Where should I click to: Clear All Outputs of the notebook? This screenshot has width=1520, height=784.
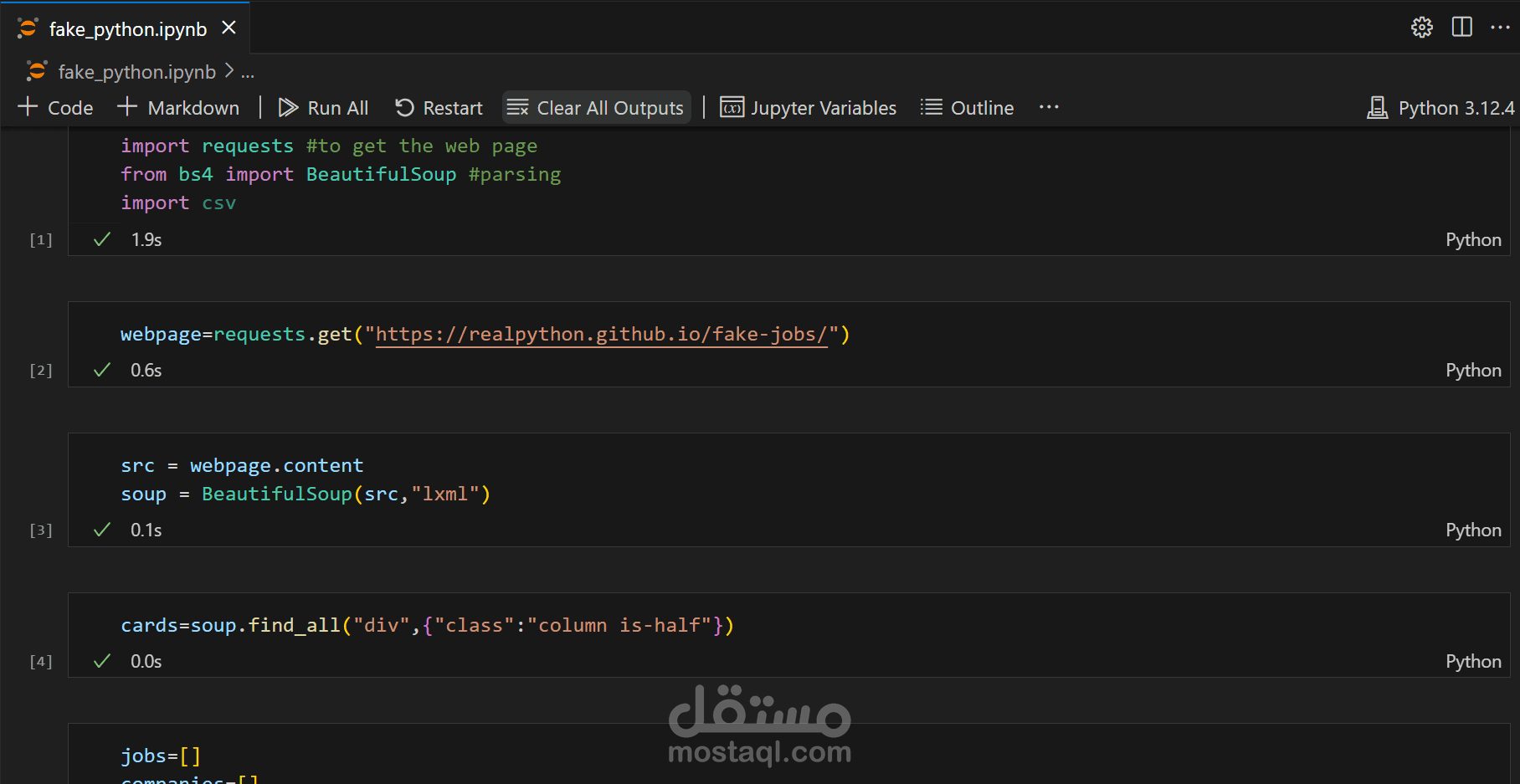596,108
